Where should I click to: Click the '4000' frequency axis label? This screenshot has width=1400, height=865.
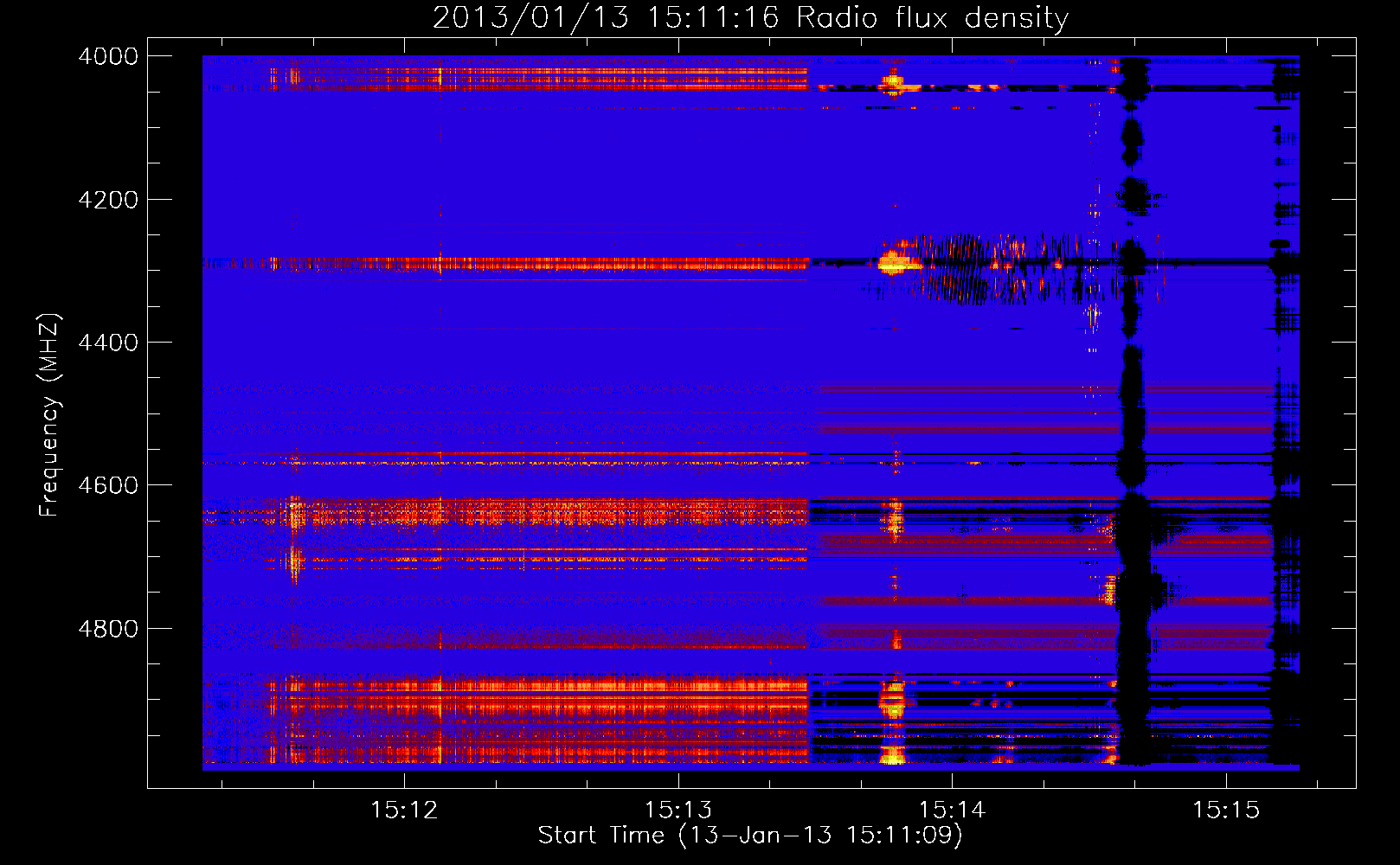[108, 56]
